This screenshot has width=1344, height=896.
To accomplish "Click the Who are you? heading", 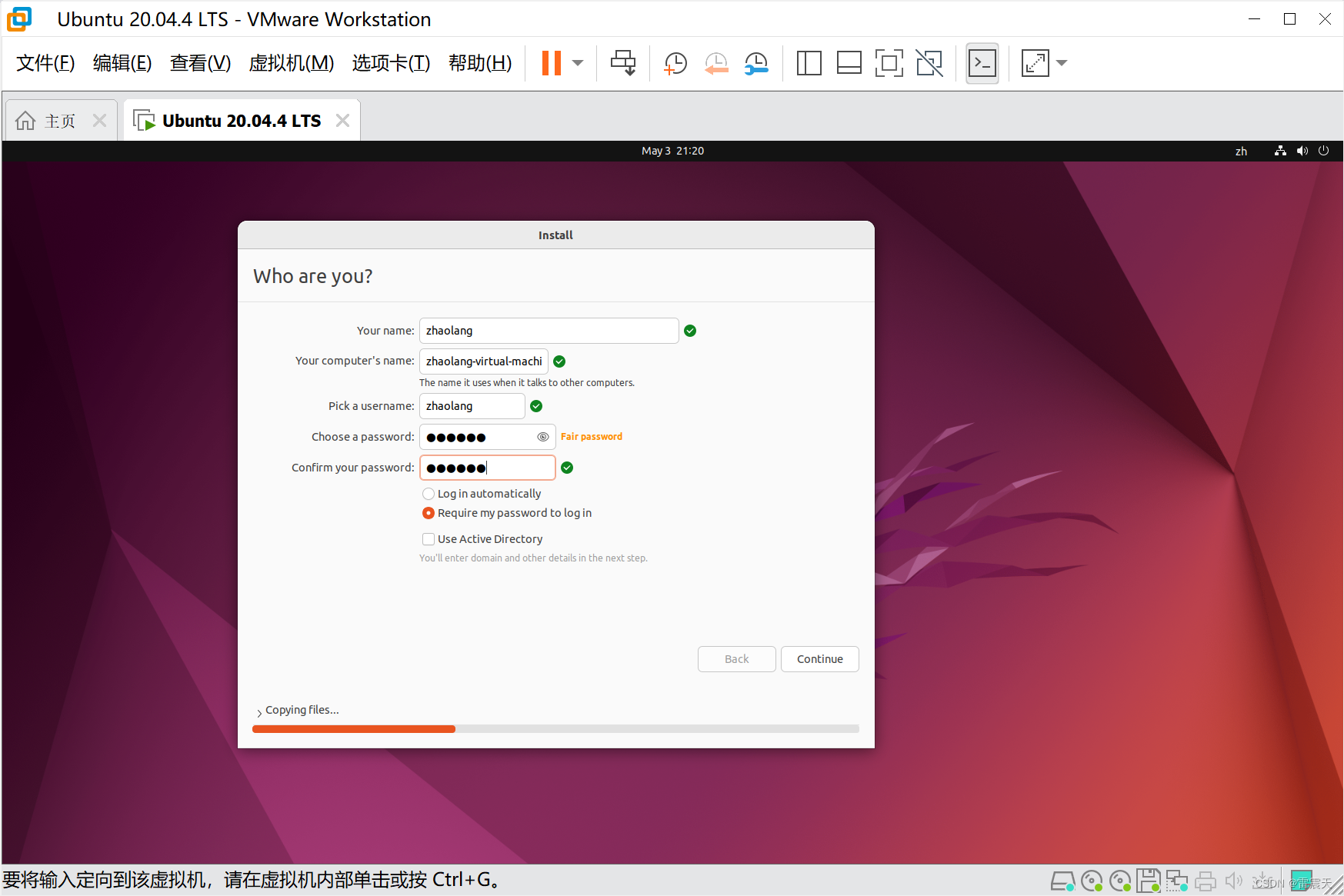I will click(312, 276).
